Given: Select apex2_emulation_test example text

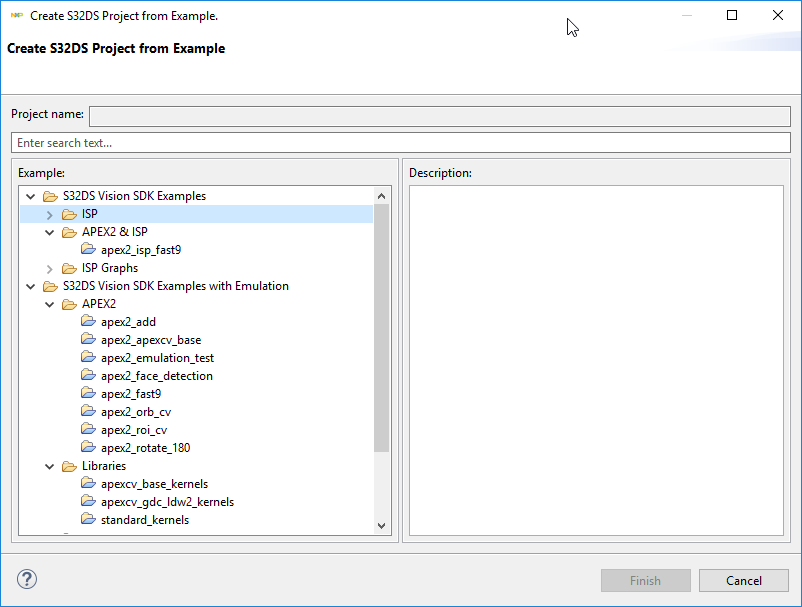Looking at the screenshot, I should [x=157, y=358].
